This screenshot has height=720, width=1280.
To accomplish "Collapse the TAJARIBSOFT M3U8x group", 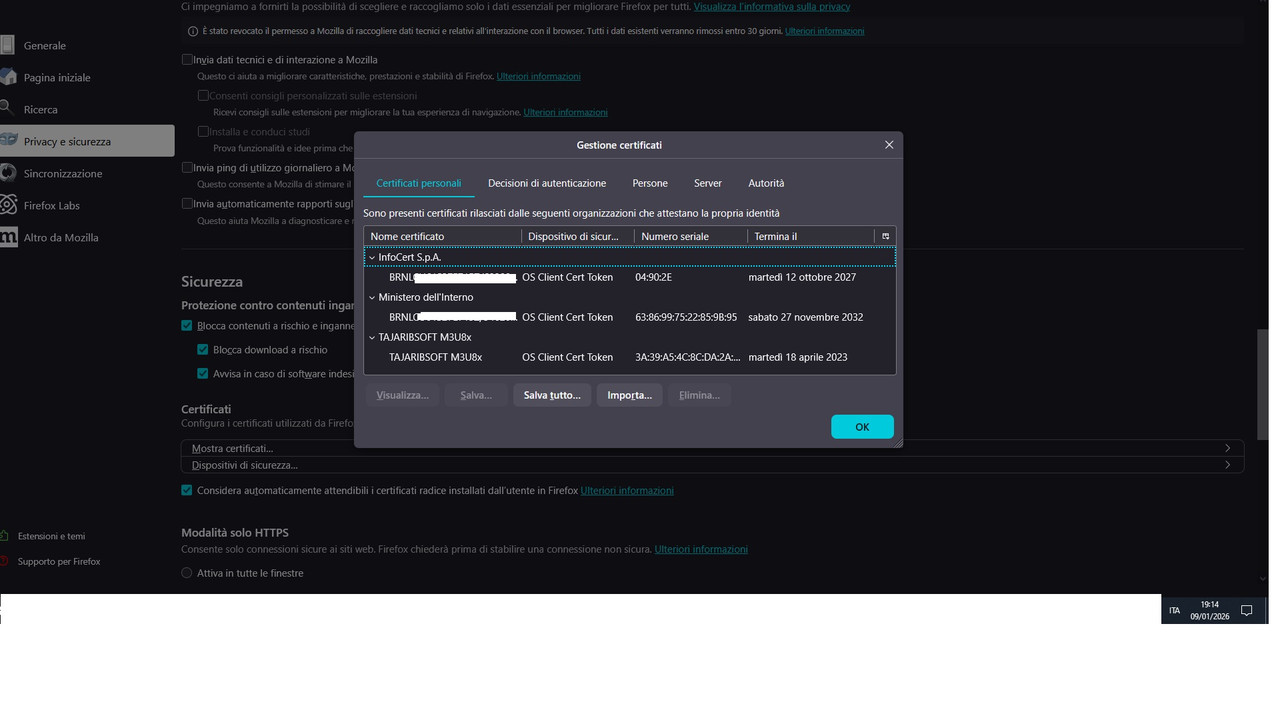I will pos(372,337).
